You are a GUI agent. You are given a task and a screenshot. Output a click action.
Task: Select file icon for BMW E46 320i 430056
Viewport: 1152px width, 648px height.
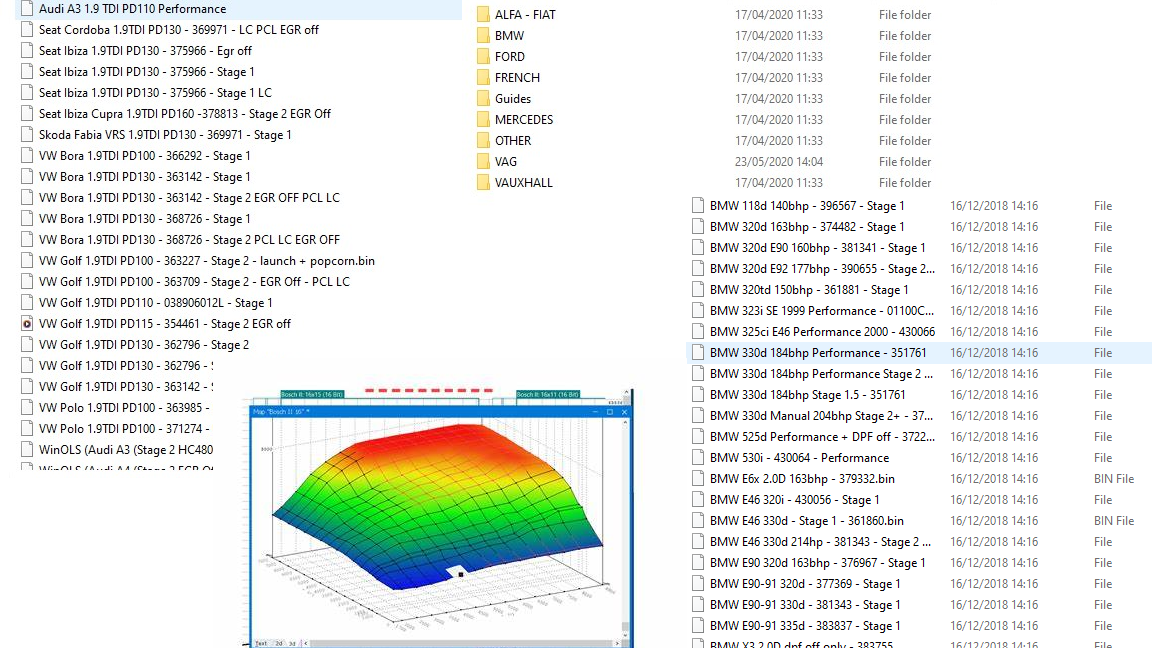click(x=698, y=500)
